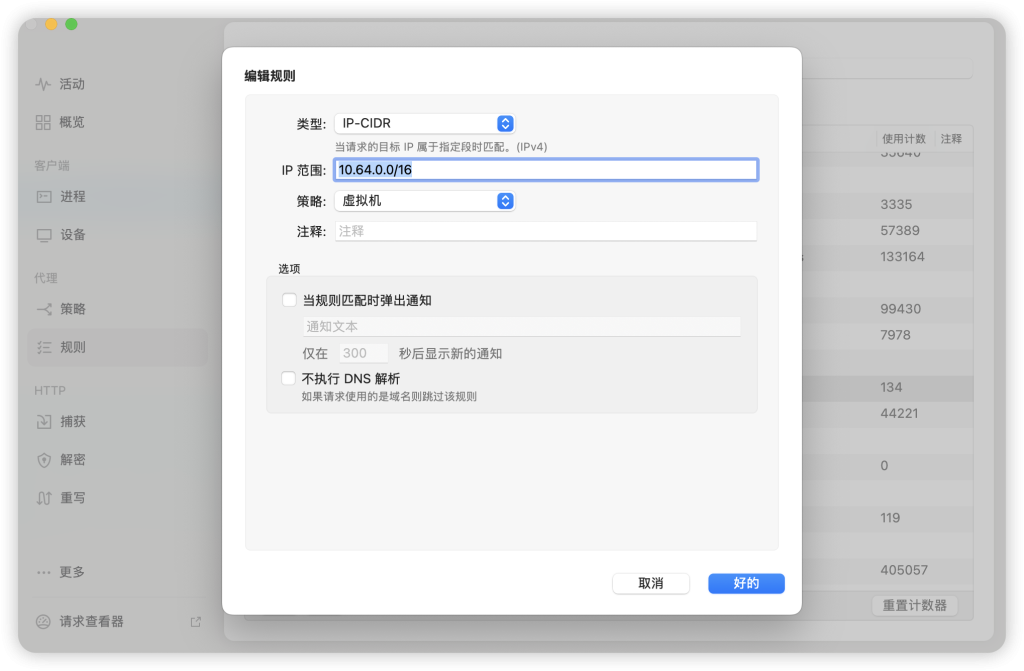
Task: Switch to 进程 sidebar item
Action: pos(73,197)
